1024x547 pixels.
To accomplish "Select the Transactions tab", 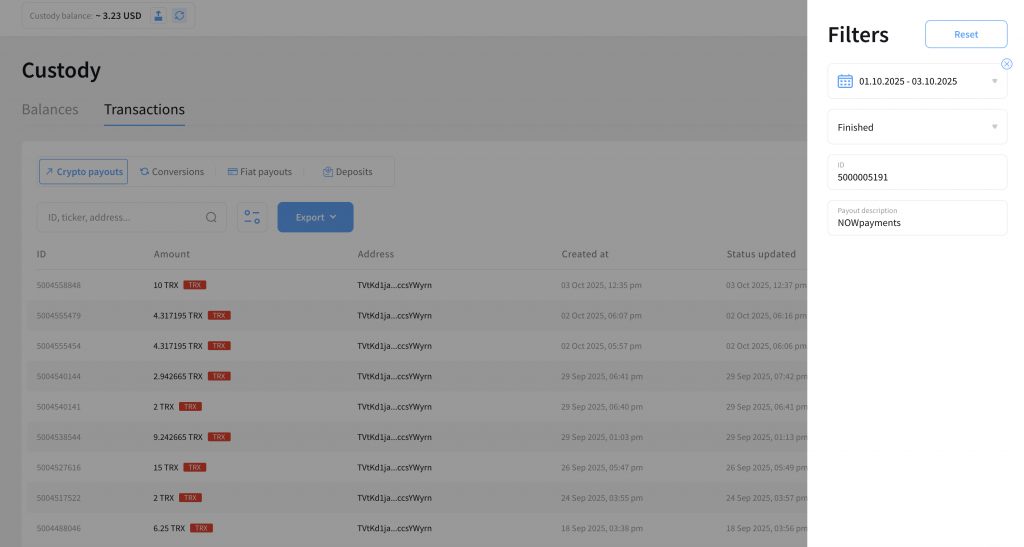I will point(144,110).
